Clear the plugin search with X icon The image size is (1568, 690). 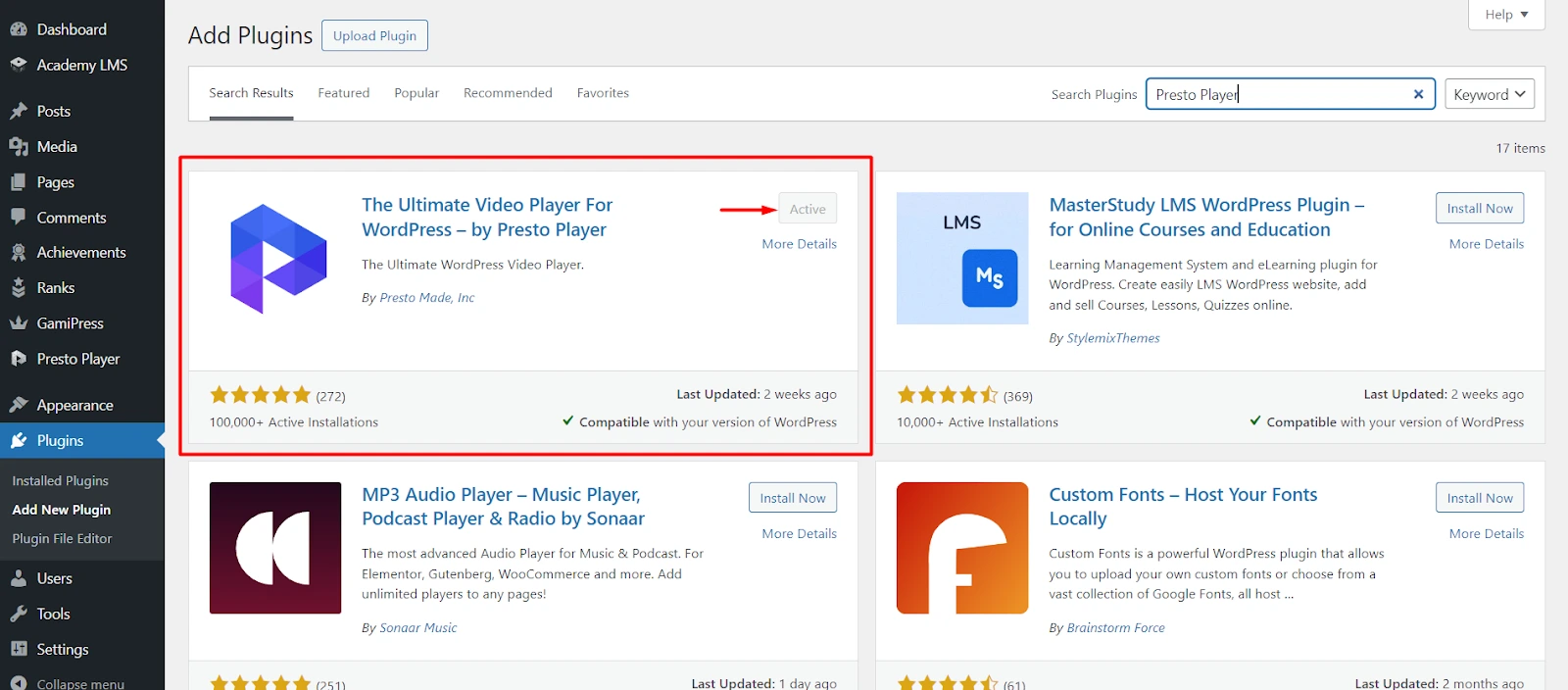[1418, 94]
